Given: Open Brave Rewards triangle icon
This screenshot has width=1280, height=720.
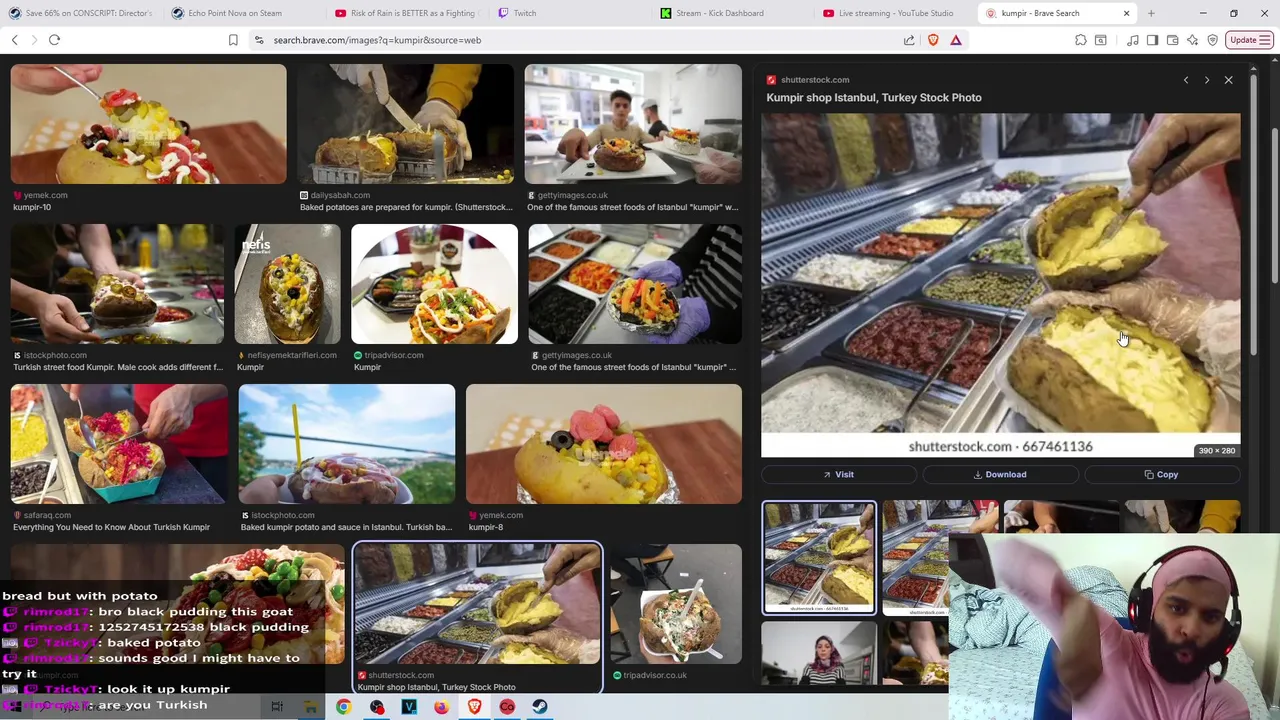Looking at the screenshot, I should click(956, 40).
